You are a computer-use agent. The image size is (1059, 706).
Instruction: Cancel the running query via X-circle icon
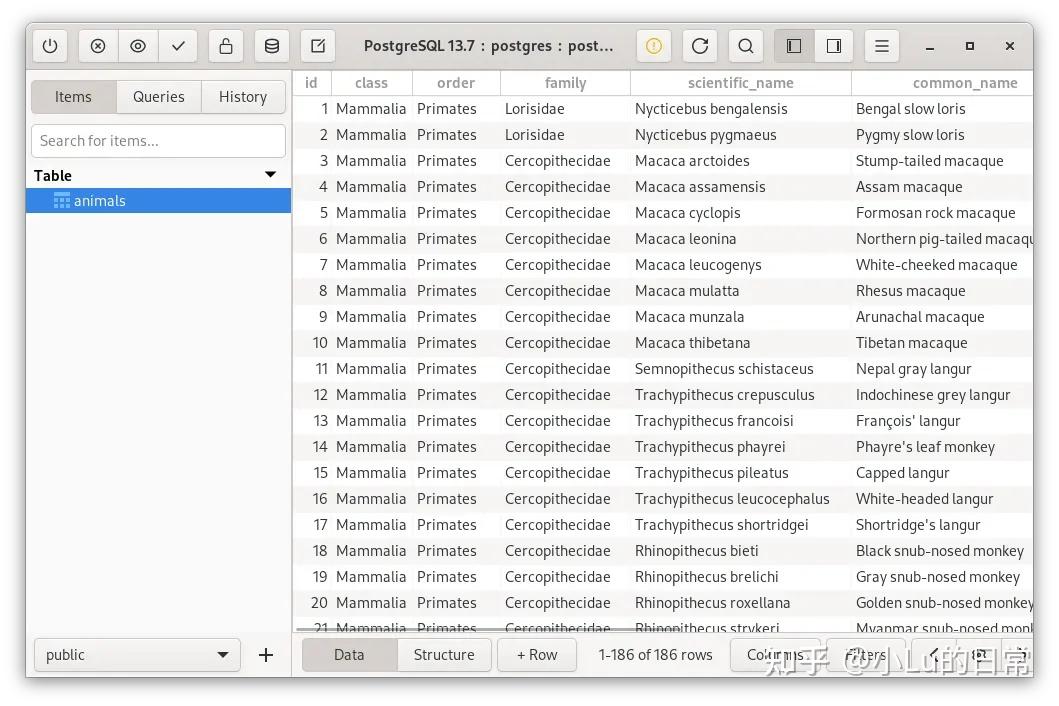click(x=97, y=45)
